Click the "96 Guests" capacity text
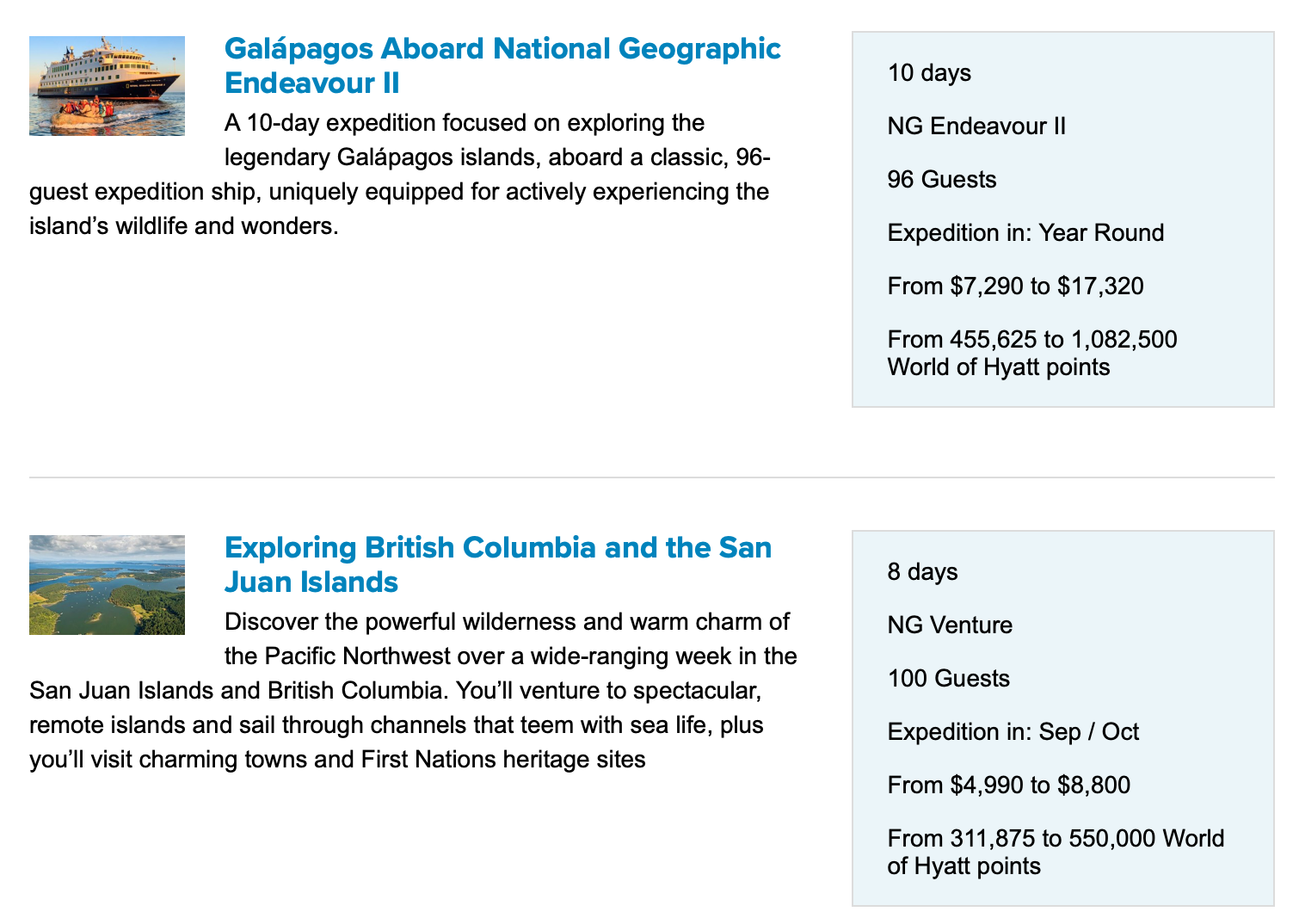The height and width of the screenshot is (924, 1299). 942,180
